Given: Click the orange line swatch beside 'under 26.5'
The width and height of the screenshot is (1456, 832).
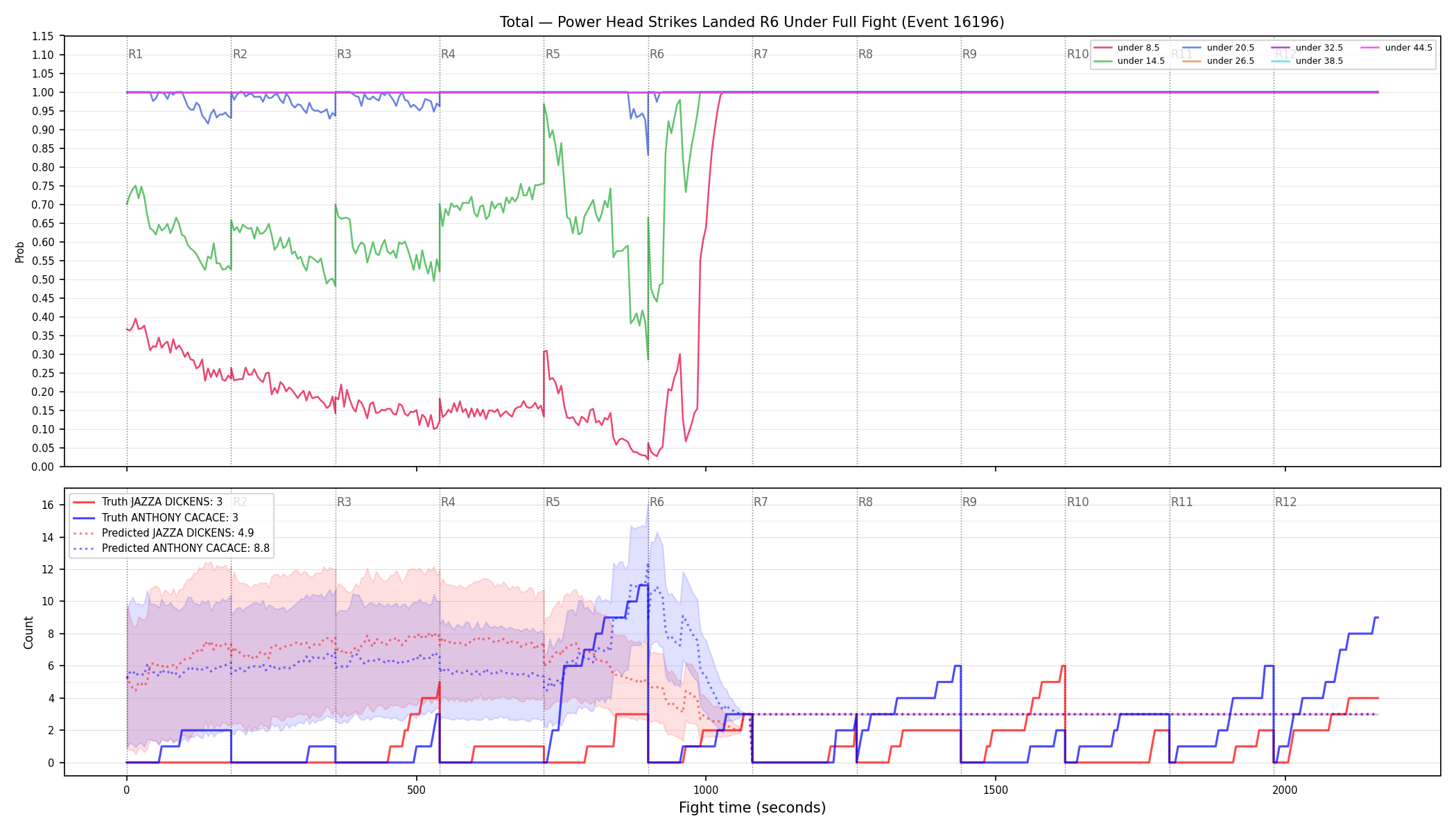Looking at the screenshot, I should click(1193, 61).
